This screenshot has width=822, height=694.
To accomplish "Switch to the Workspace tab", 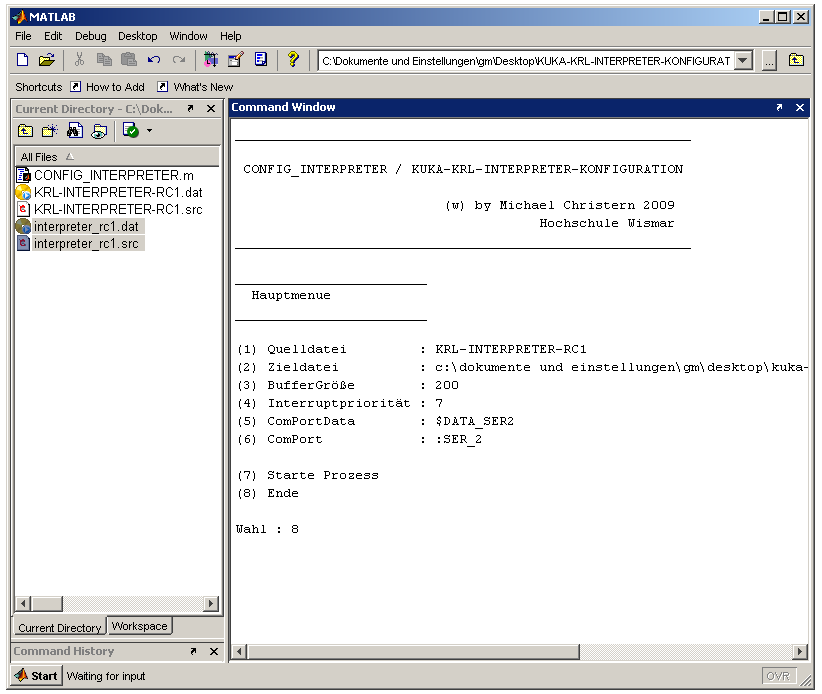I will (139, 626).
